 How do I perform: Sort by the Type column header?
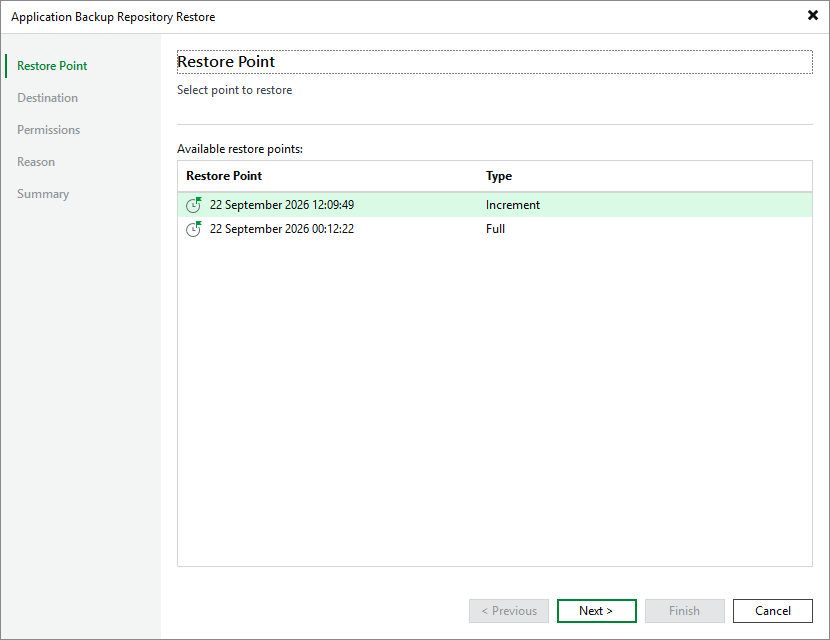(x=499, y=176)
